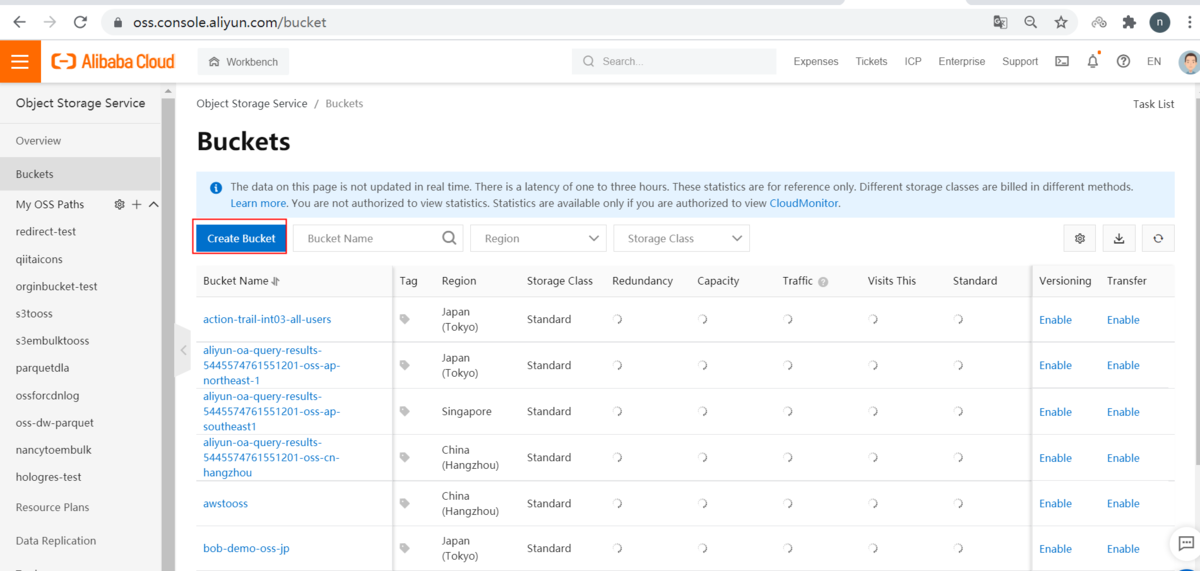1200x571 pixels.
Task: Open the feedback chat icon
Action: pyautogui.click(x=1186, y=543)
